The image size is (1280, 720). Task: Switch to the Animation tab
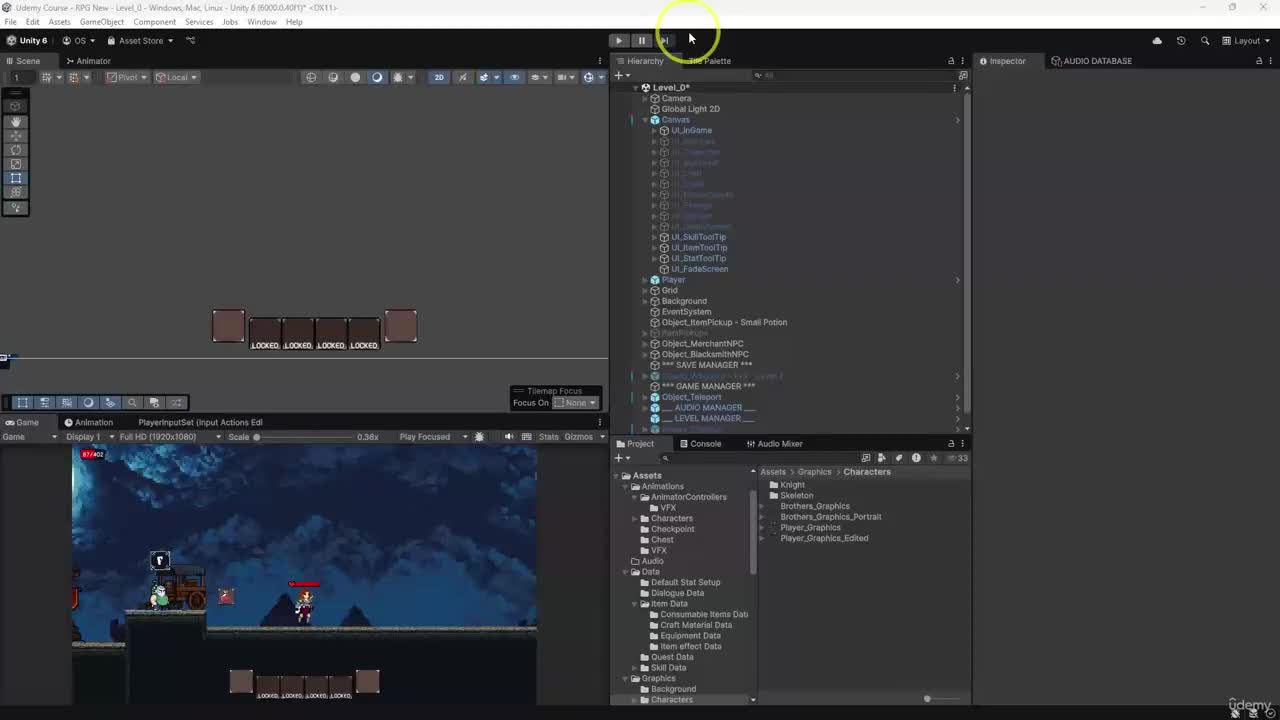(x=88, y=422)
